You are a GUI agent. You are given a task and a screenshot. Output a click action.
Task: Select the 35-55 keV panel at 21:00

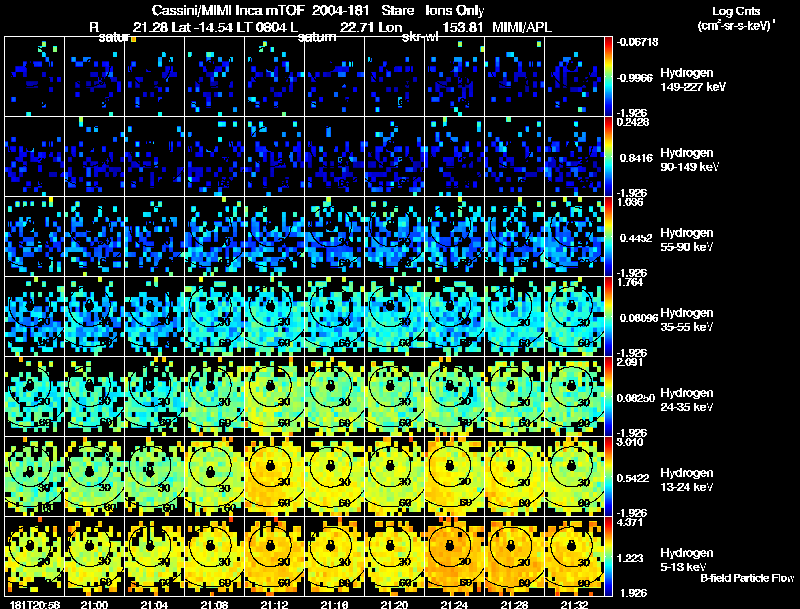(94, 317)
